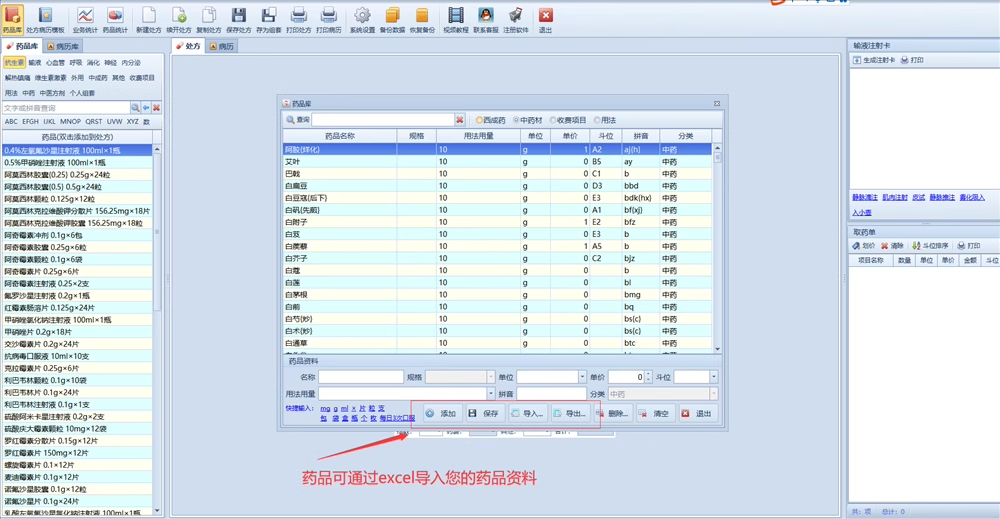The height and width of the screenshot is (519, 1000).
Task: Select the 中药材 radio button
Action: coord(528,120)
